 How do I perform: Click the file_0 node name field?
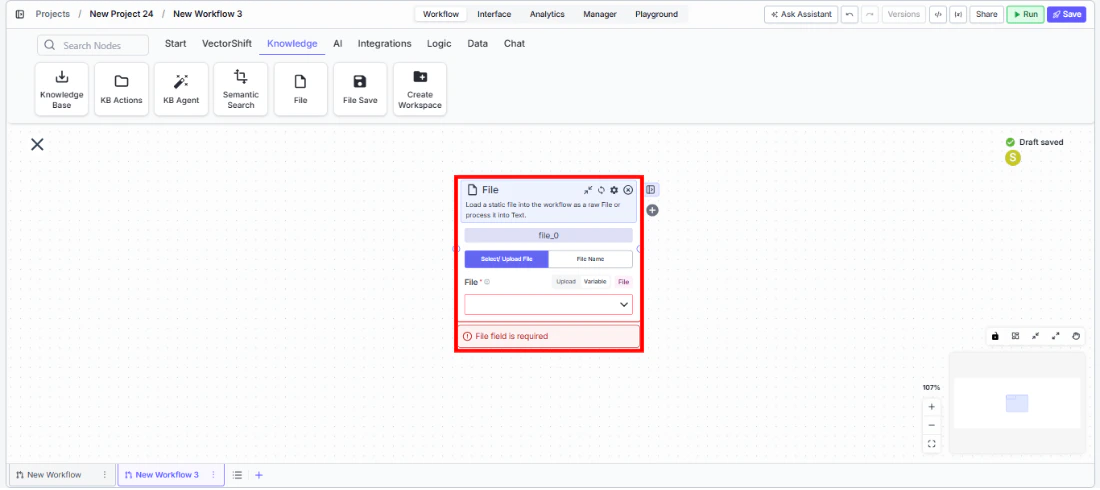[x=549, y=235]
